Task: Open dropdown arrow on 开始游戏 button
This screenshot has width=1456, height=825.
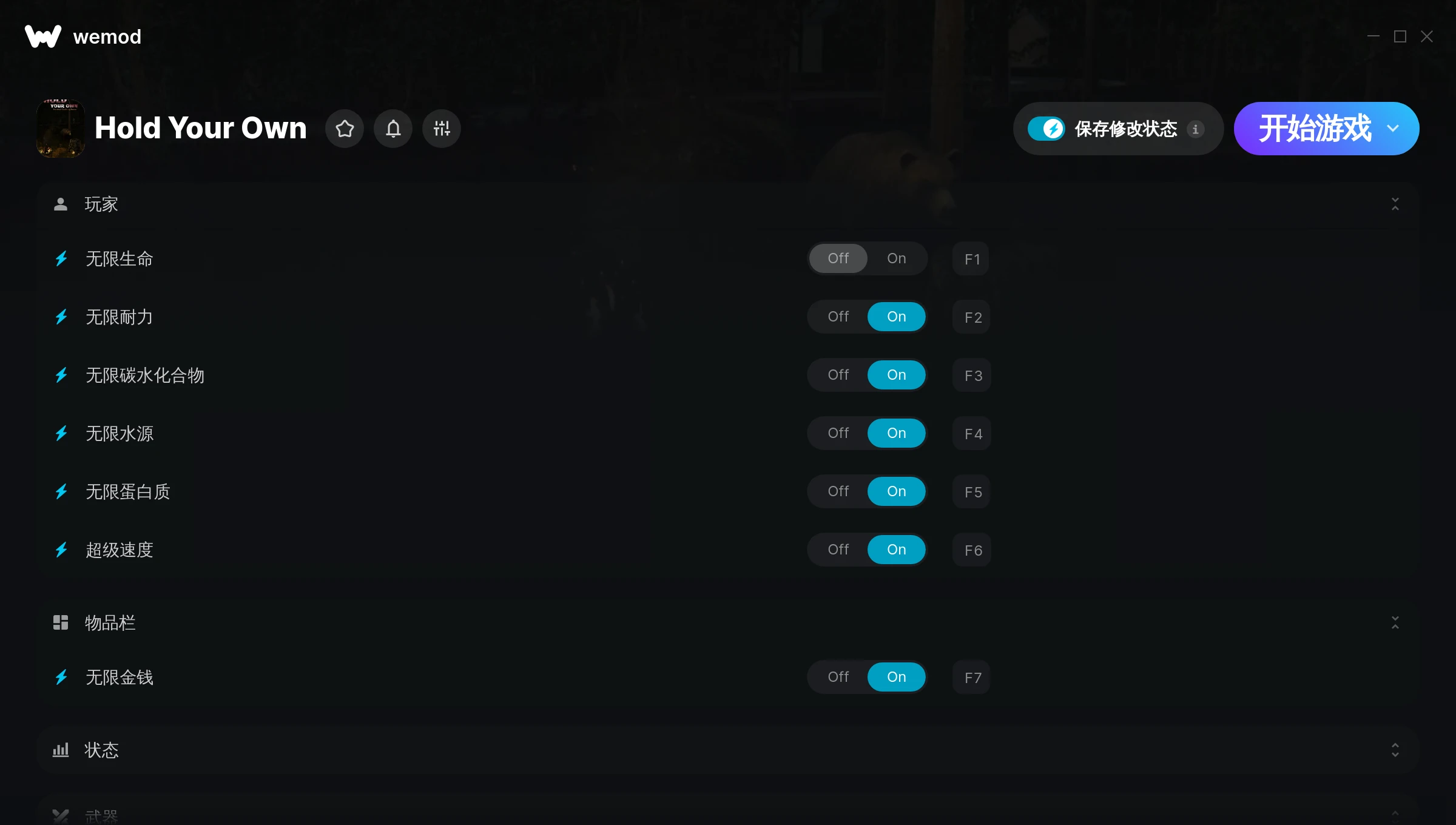Action: (x=1393, y=129)
